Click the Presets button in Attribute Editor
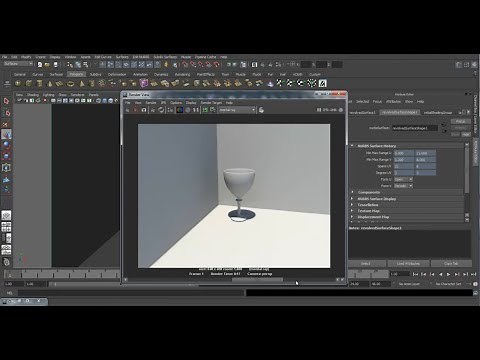The image size is (480, 360). click(460, 128)
